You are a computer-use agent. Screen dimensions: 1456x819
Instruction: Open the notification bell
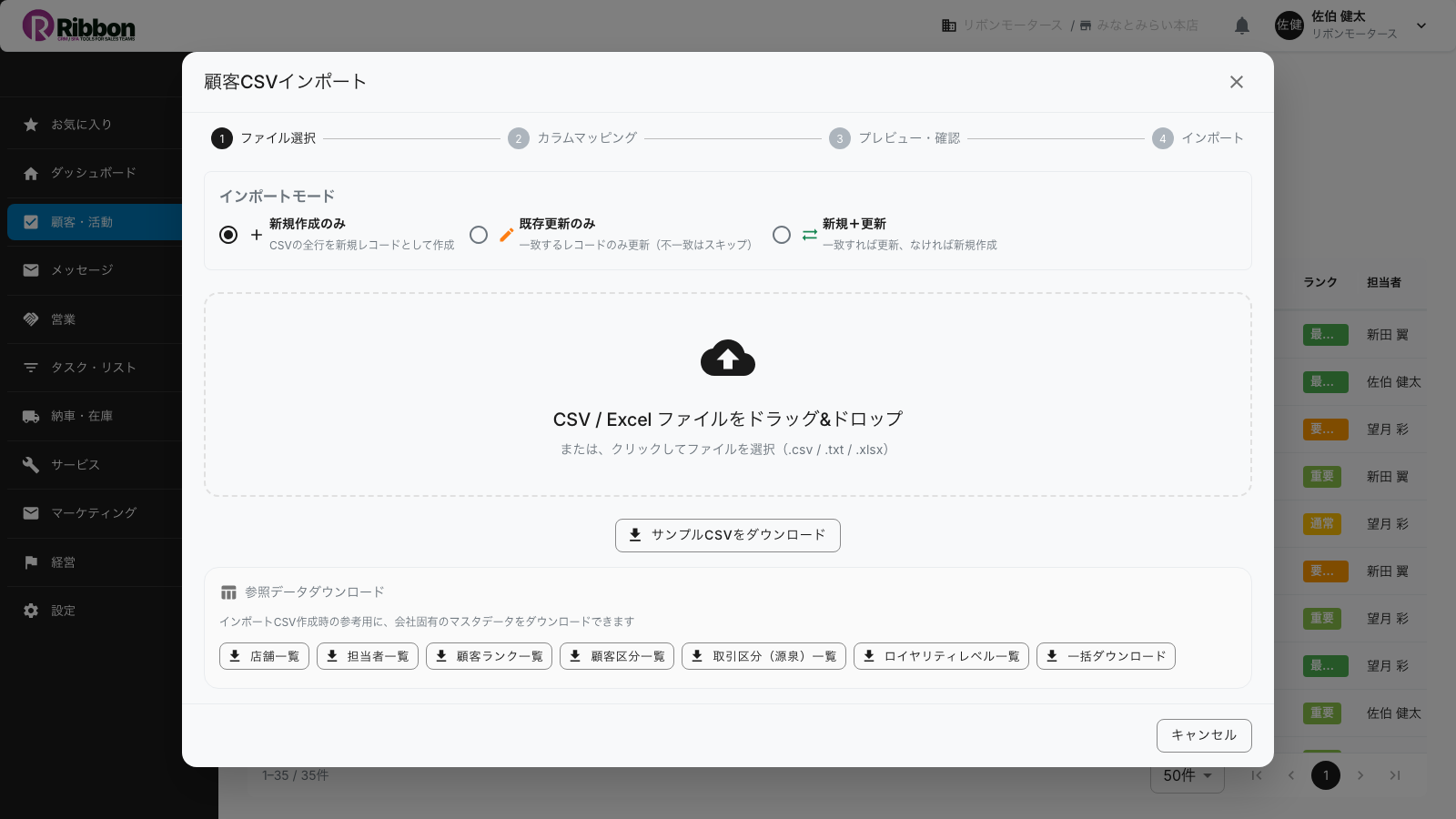pos(1242,25)
